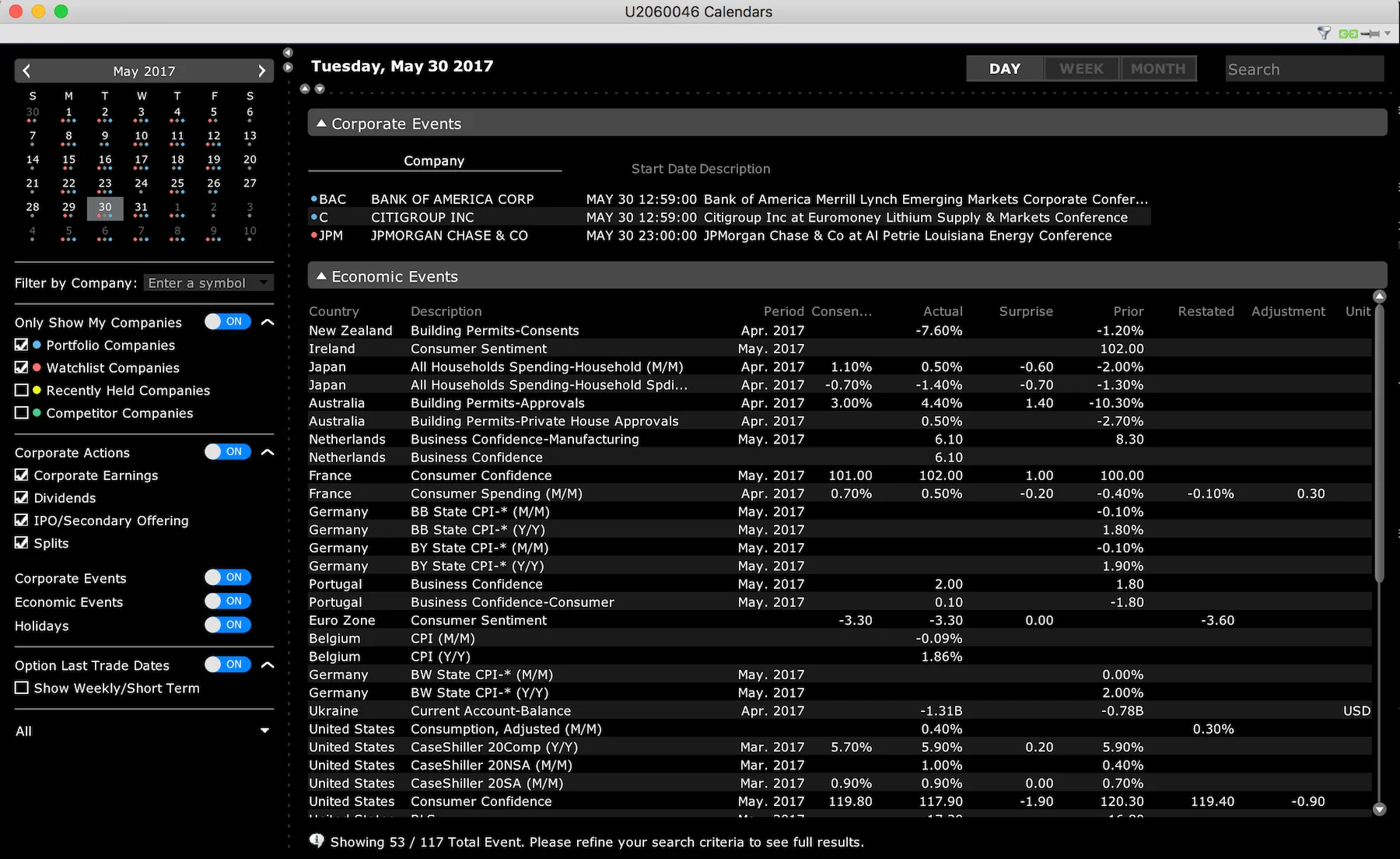Sort by the Company column header

pos(434,160)
